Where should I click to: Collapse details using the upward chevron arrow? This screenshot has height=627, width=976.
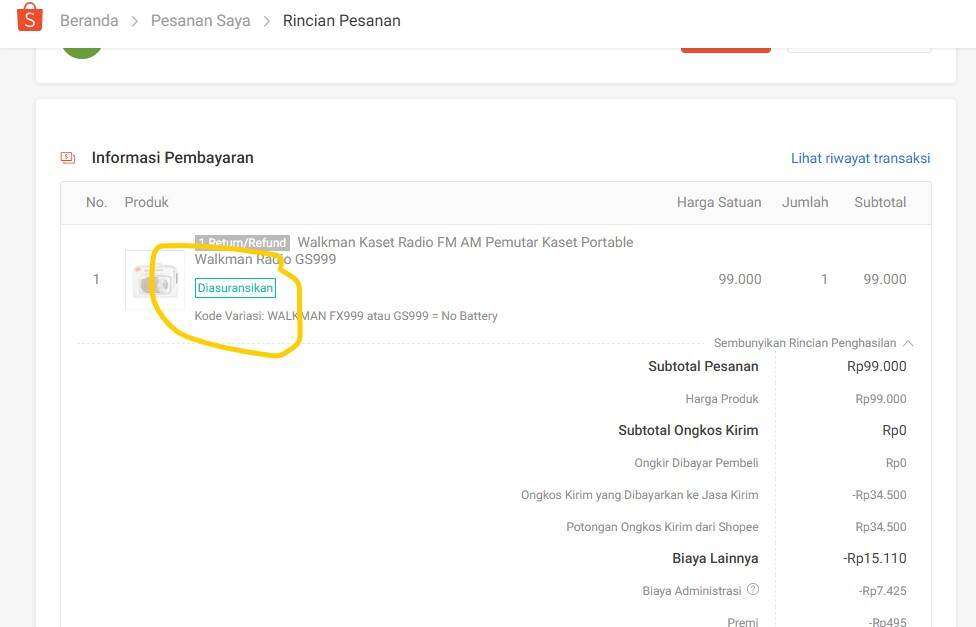908,343
